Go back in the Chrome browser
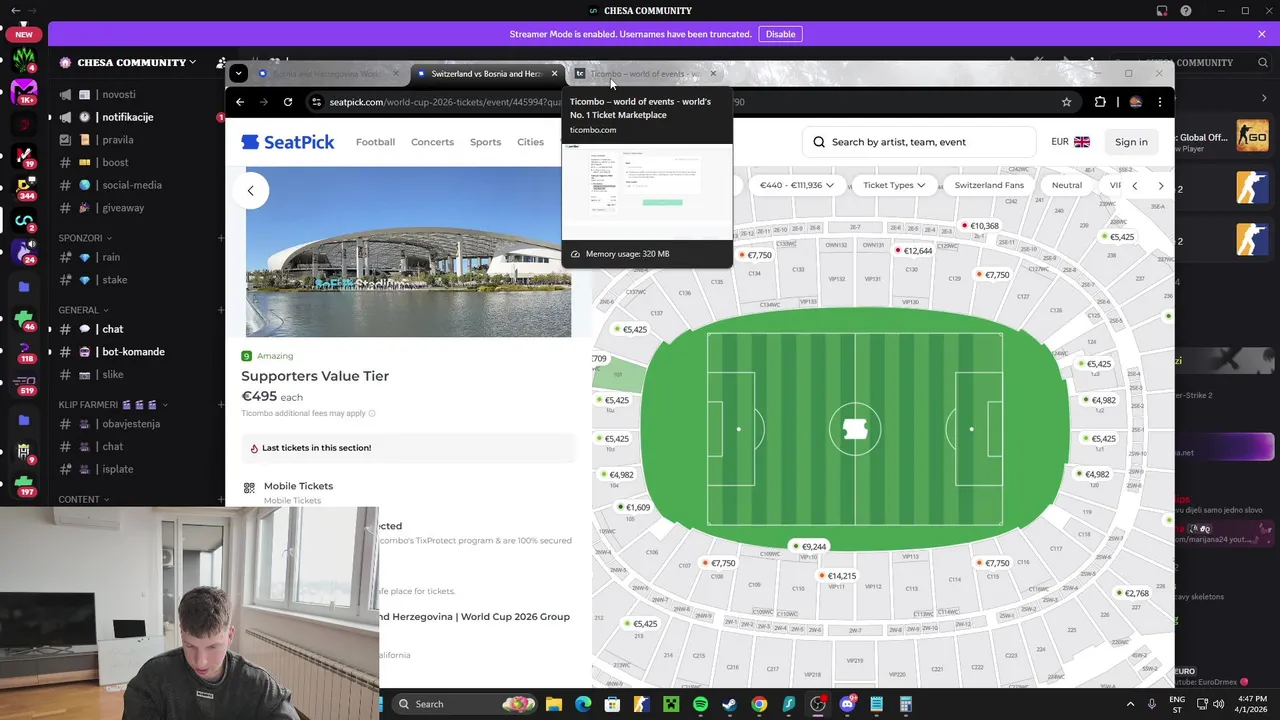Image resolution: width=1280 pixels, height=720 pixels. point(240,102)
